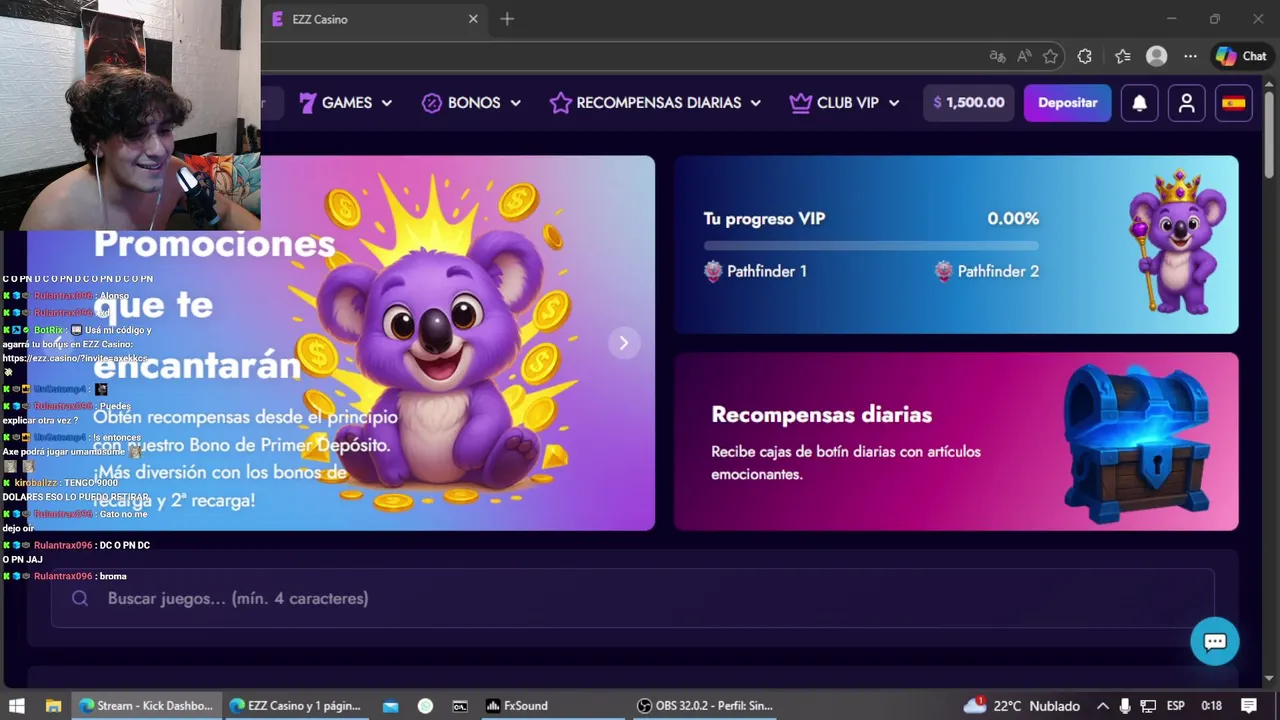The height and width of the screenshot is (720, 1280).
Task: Click the Pathfinder 2 level label
Action: point(987,271)
